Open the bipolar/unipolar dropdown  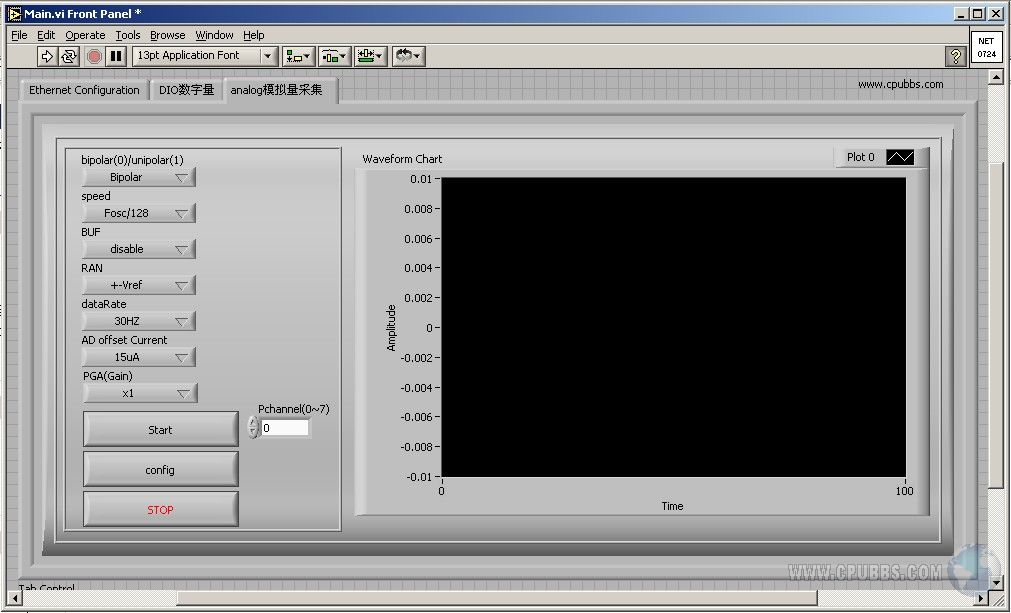coord(139,177)
